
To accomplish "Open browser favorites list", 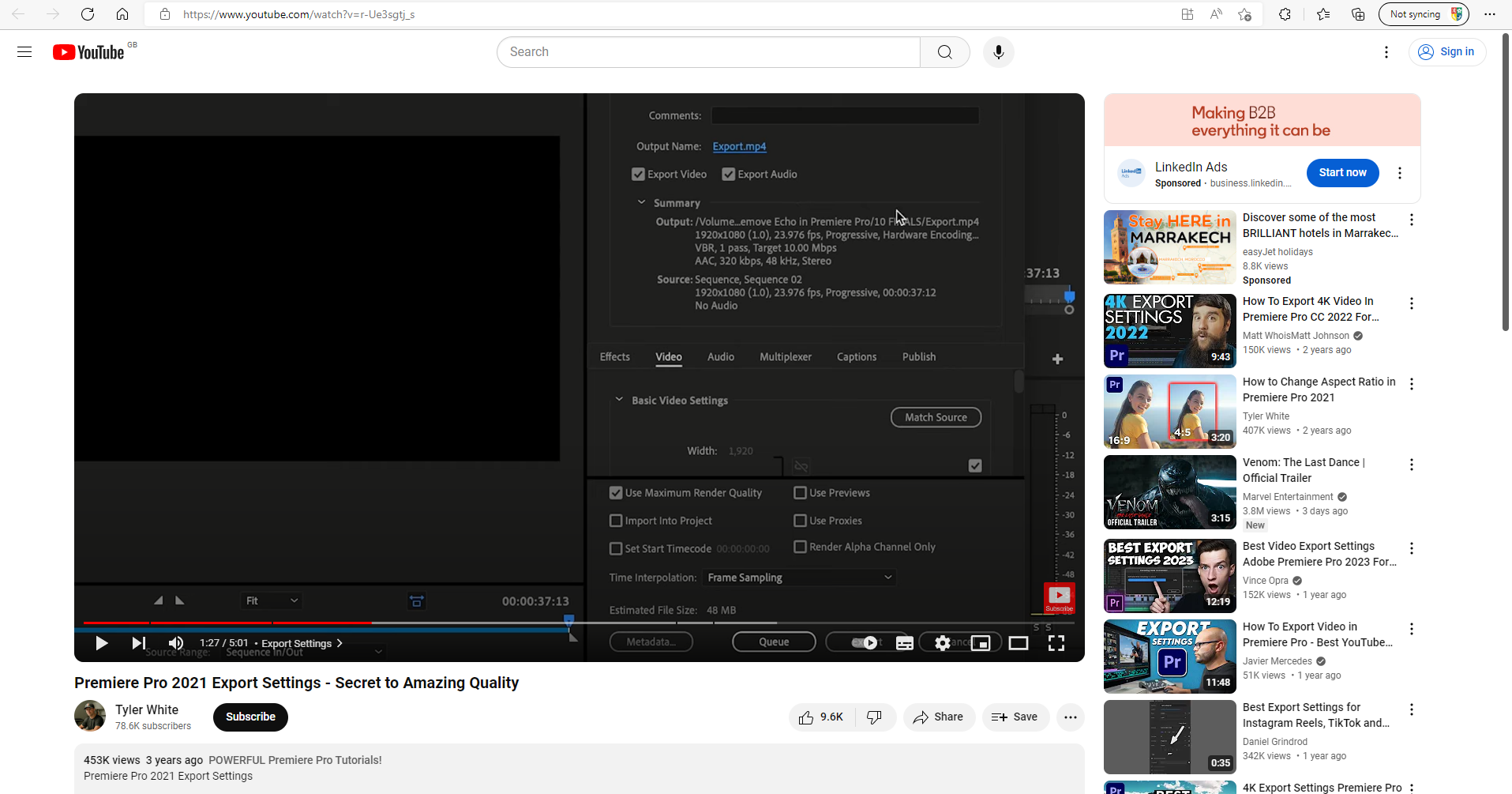I will point(1323,14).
